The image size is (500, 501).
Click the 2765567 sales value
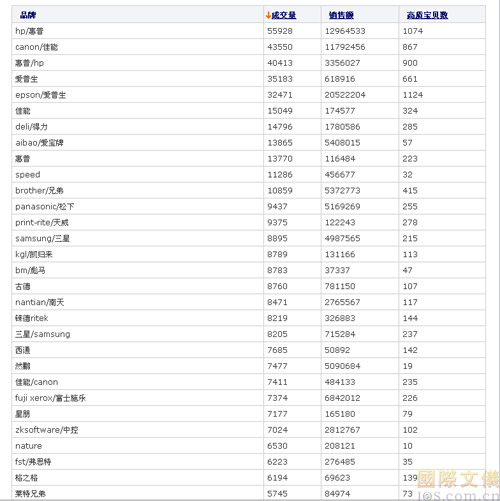click(x=342, y=302)
